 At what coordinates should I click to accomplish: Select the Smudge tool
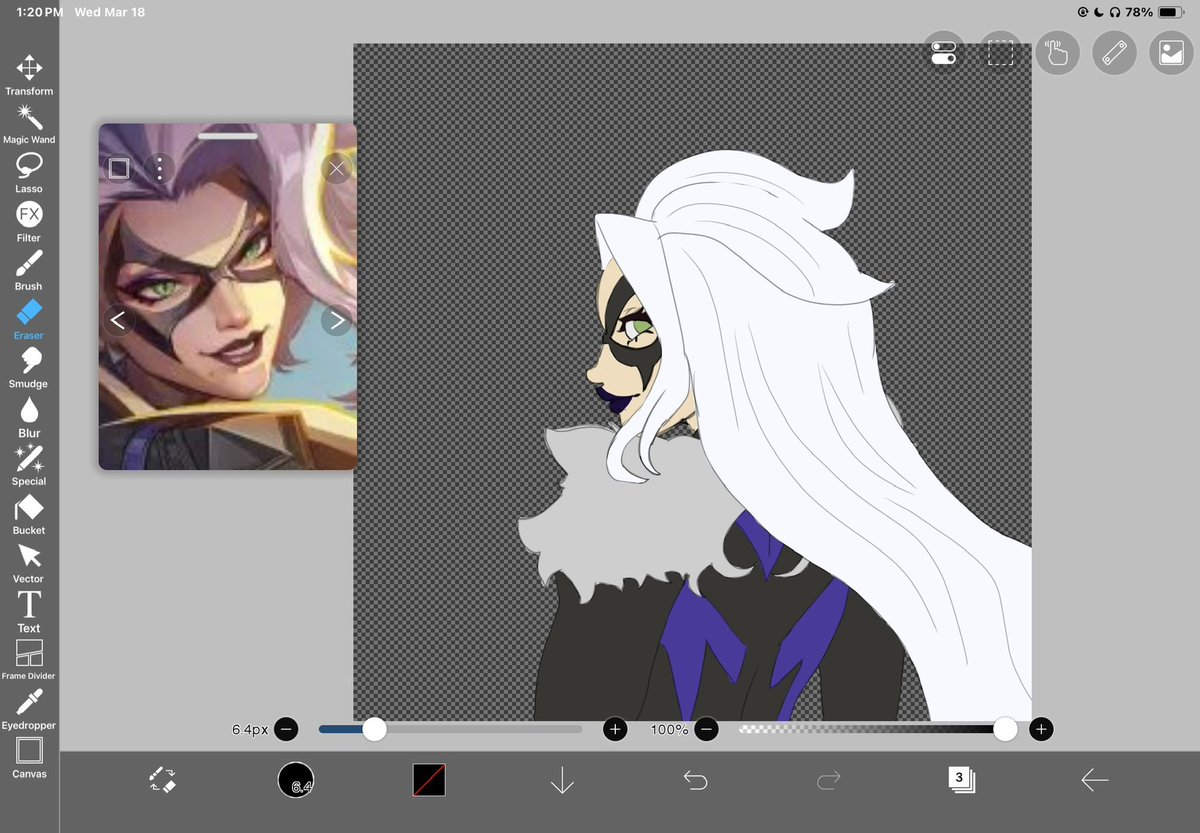point(29,368)
